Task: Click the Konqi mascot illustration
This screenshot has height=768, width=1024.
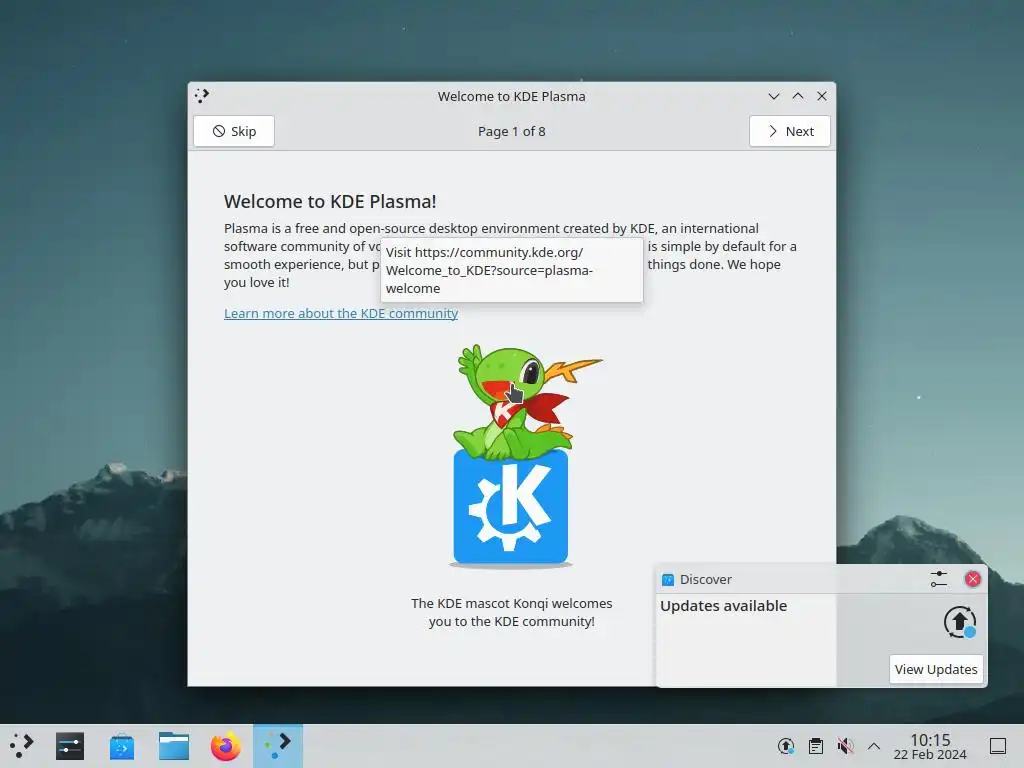Action: 512,456
